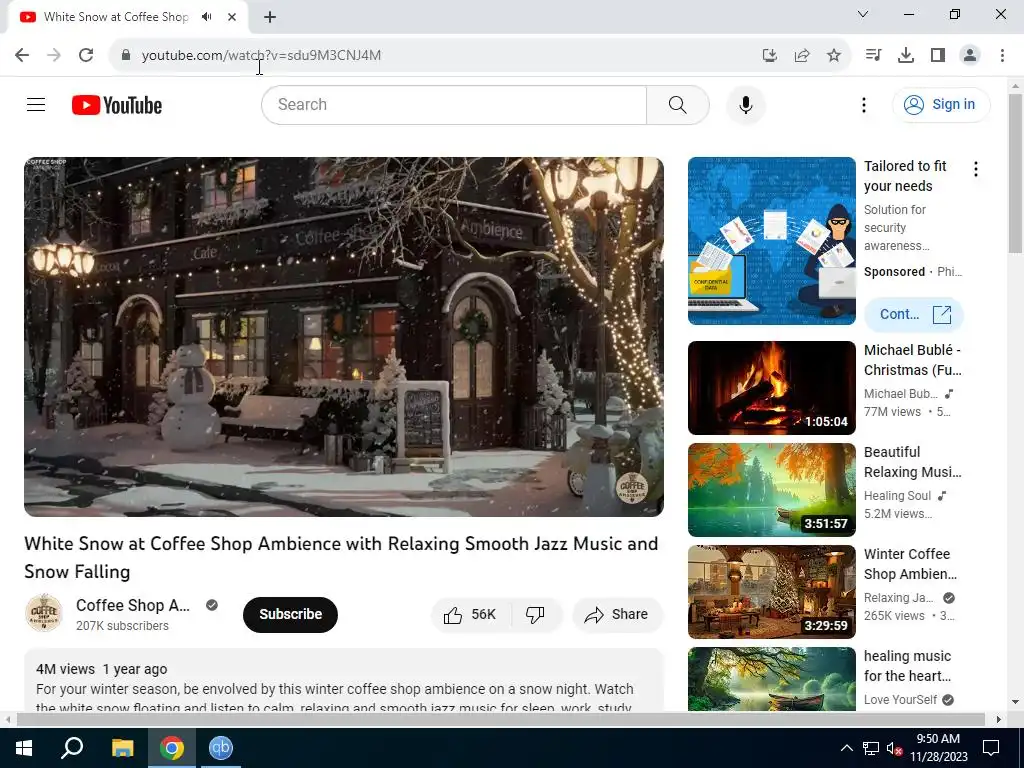
Task: Go to YouTube home via logo
Action: 117,105
